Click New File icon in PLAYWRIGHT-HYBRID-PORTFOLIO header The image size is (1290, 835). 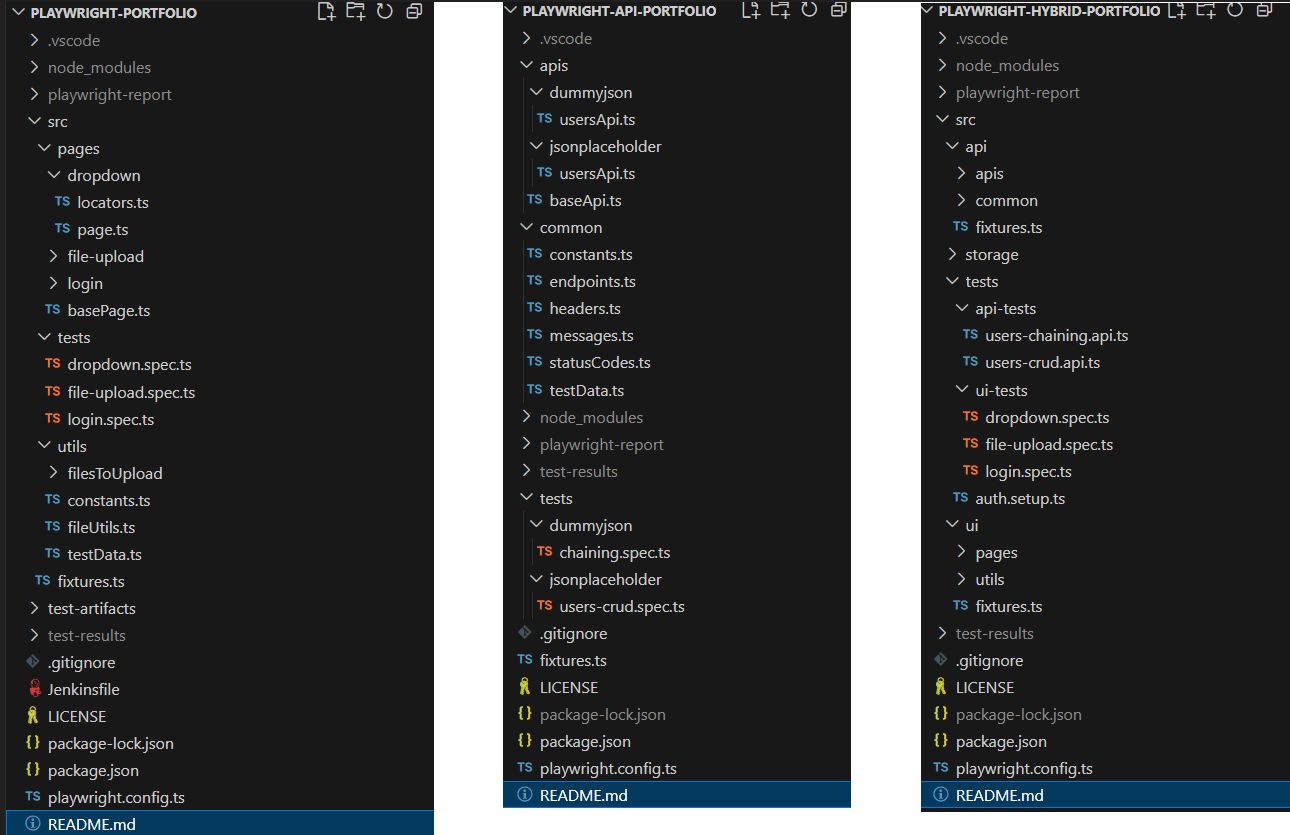coord(1178,10)
